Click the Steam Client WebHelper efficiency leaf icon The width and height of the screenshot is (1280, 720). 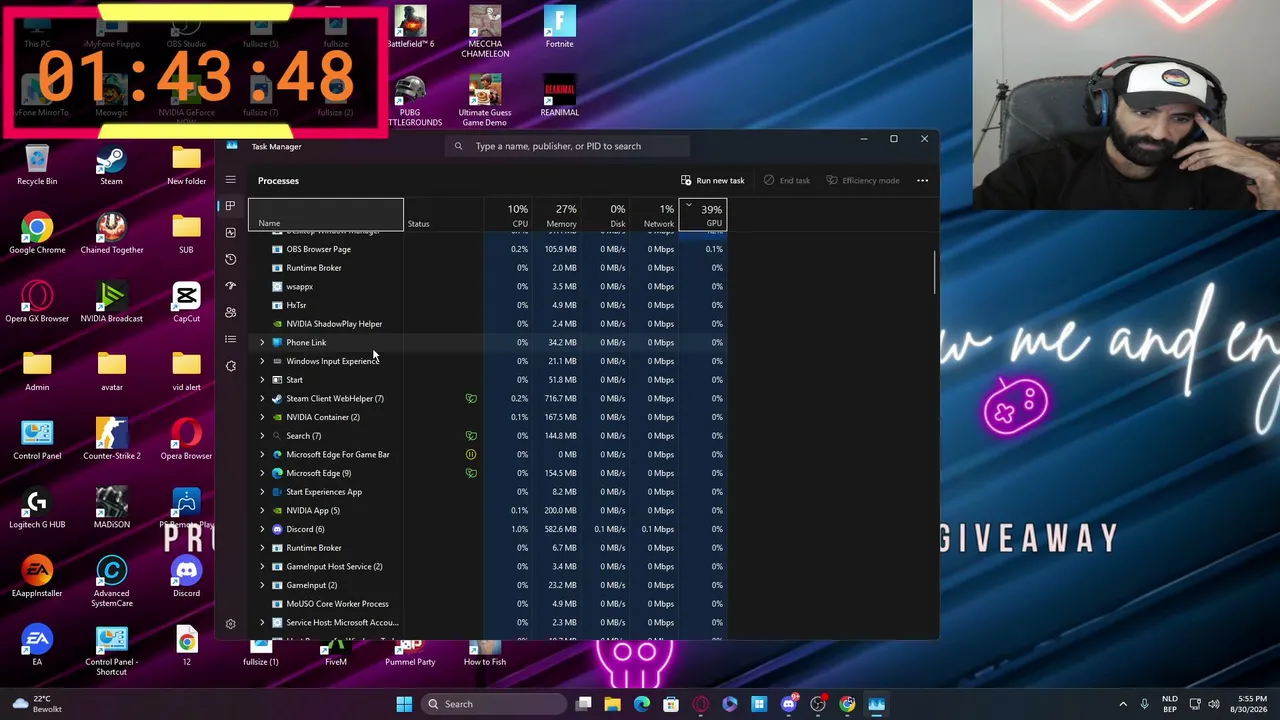471,398
